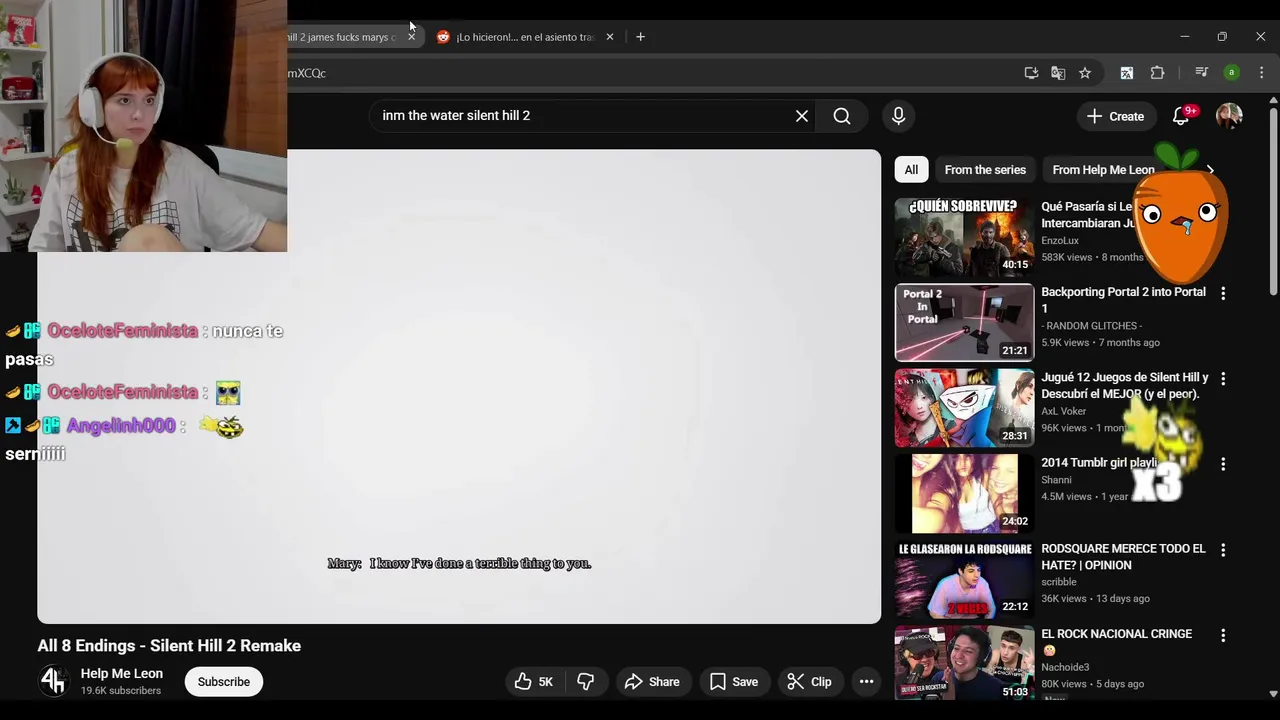1280x720 pixels.
Task: Clear the YouTube search box text
Action: point(802,116)
